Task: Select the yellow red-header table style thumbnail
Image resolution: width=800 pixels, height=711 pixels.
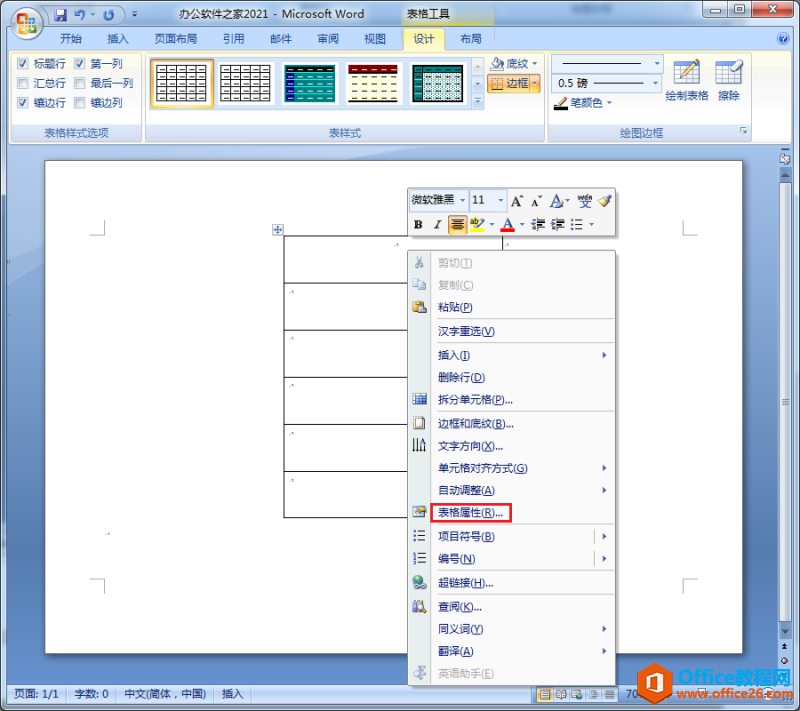Action: click(373, 84)
